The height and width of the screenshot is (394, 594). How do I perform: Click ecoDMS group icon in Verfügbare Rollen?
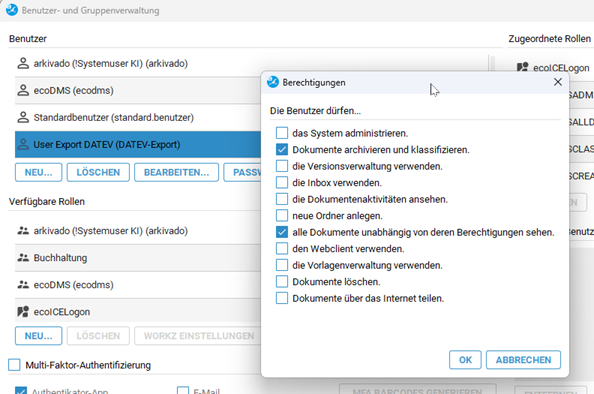[x=23, y=285]
